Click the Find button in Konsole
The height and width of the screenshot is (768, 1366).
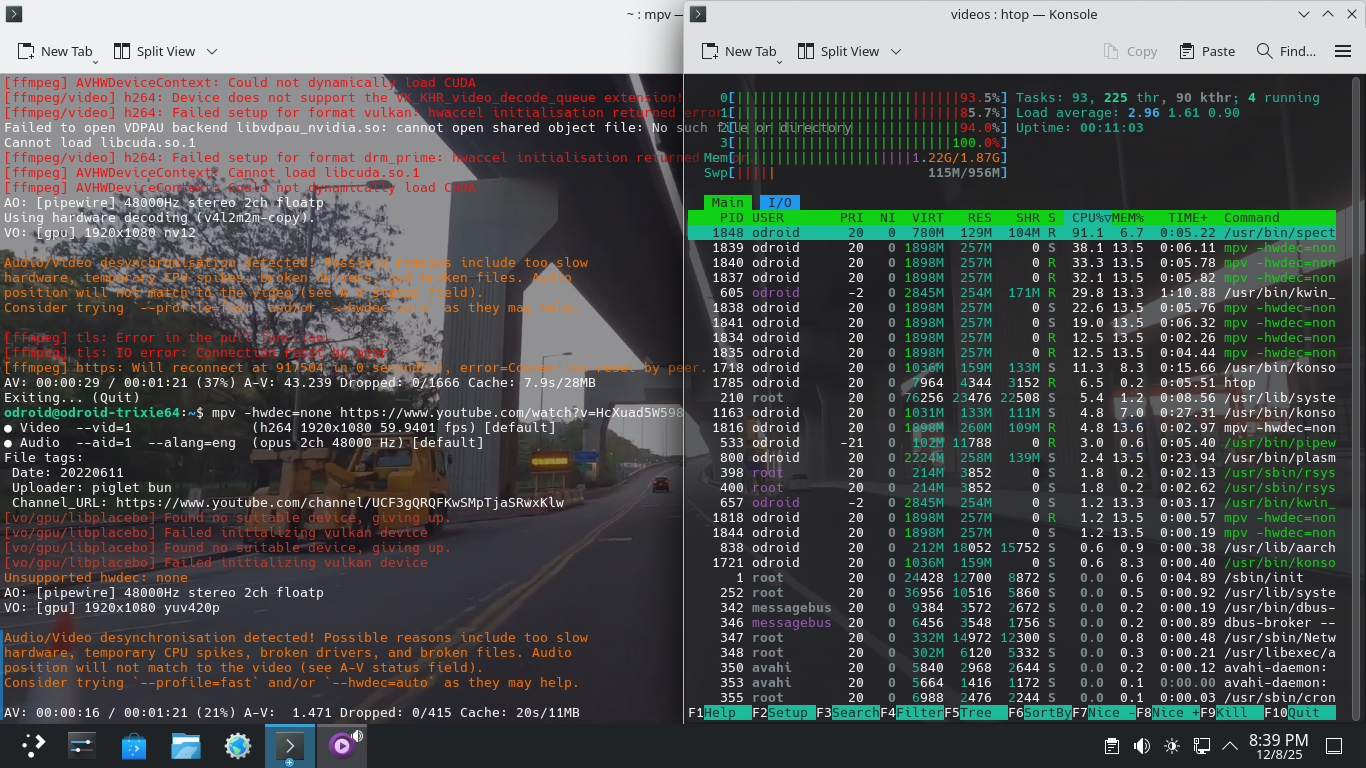1286,51
